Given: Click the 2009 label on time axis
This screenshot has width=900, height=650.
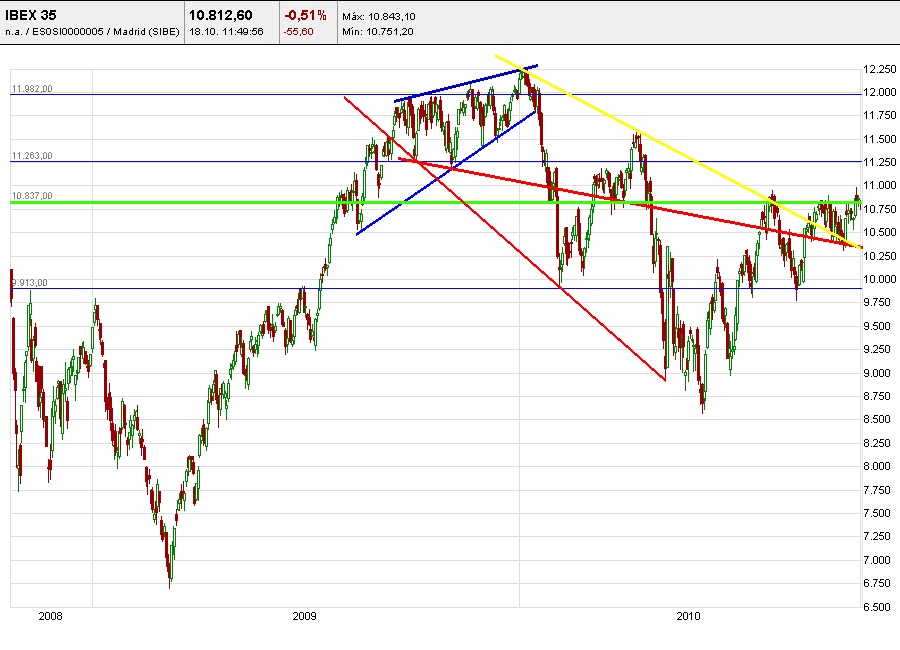Looking at the screenshot, I should [x=304, y=616].
